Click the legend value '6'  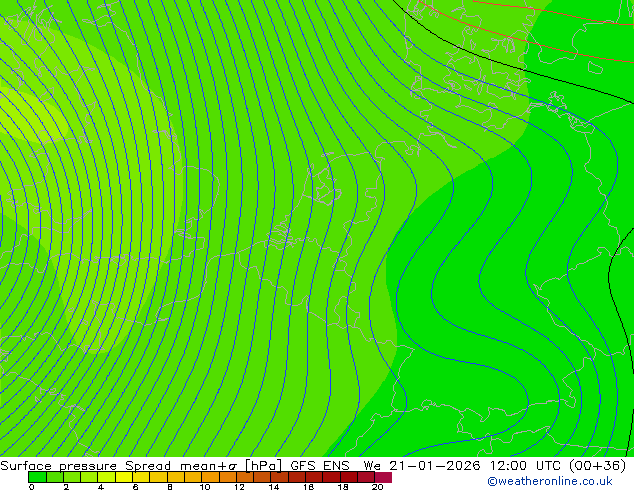[x=135, y=487]
